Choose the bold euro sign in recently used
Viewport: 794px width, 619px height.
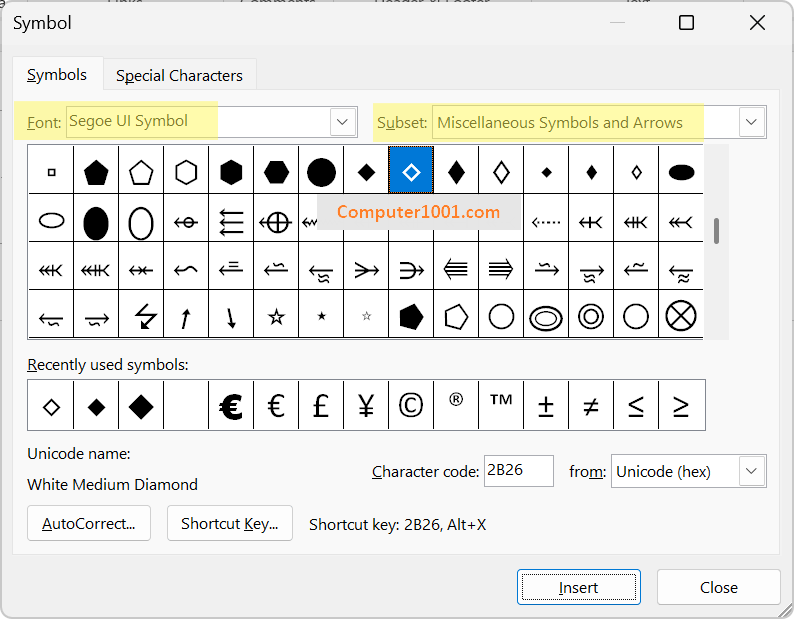pos(231,406)
